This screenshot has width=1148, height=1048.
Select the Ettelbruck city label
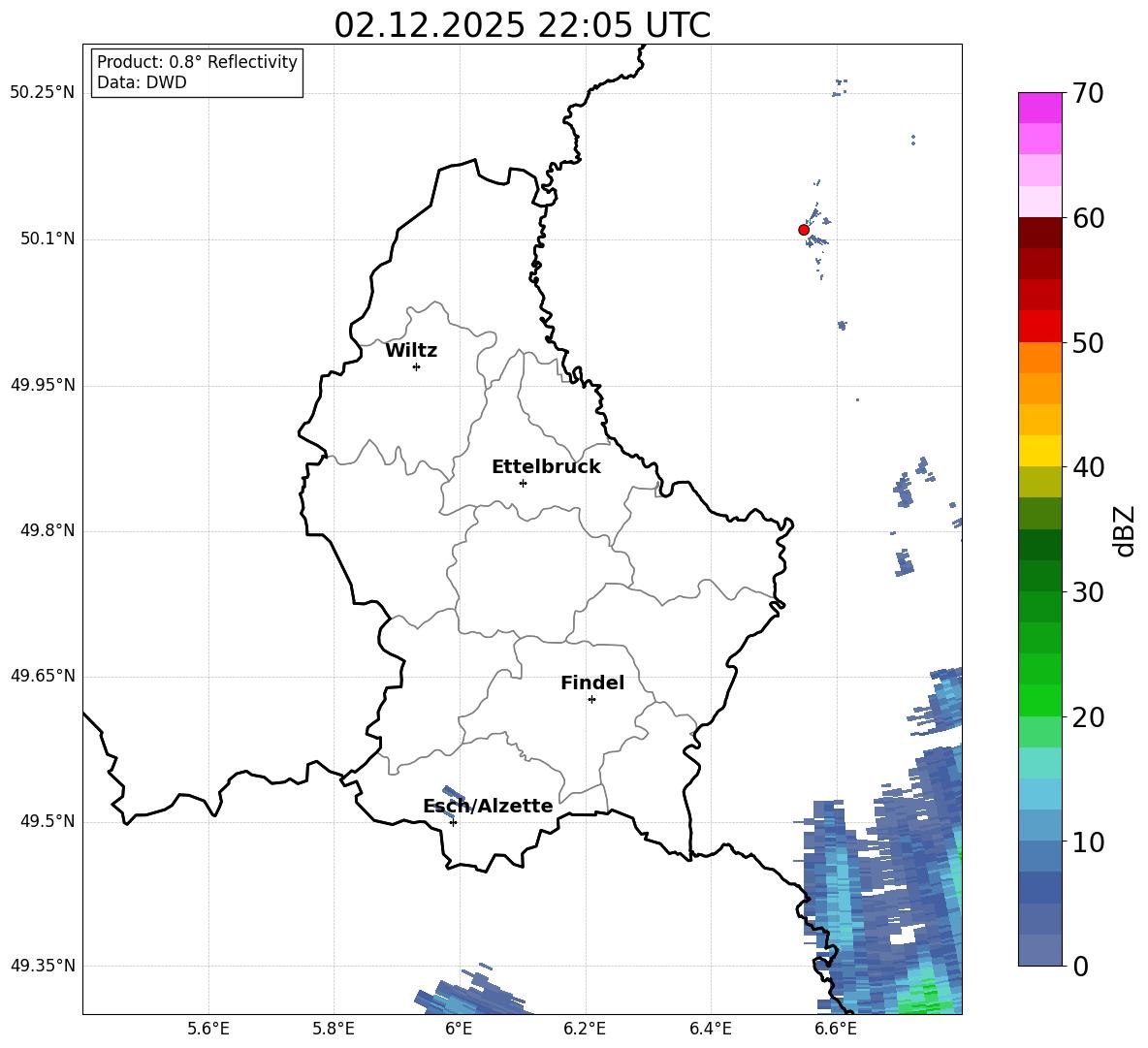coord(546,467)
